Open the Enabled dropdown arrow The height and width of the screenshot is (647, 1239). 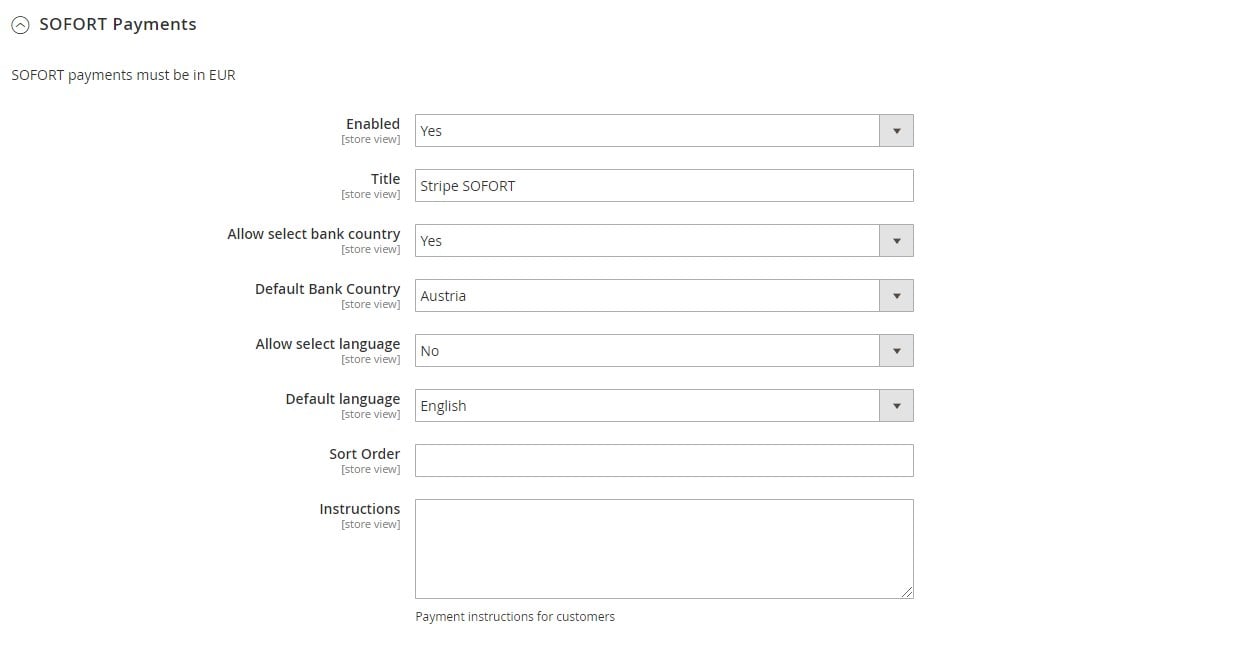896,131
